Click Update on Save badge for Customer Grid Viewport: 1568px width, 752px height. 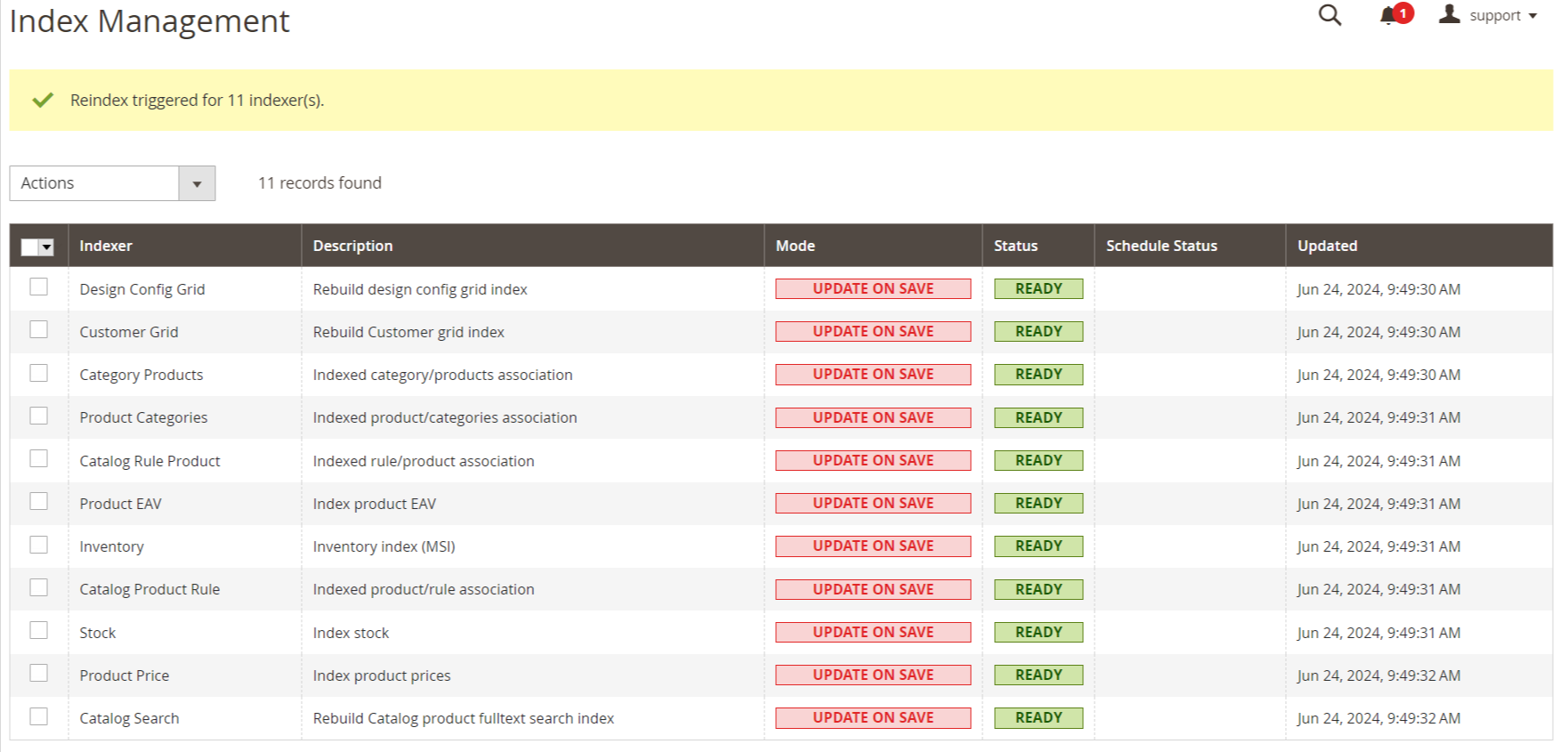point(872,332)
